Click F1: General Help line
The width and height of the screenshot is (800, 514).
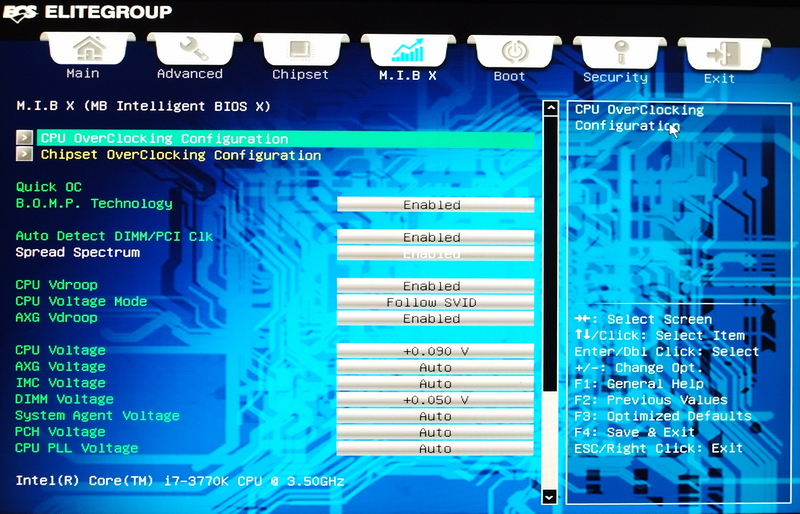639,383
